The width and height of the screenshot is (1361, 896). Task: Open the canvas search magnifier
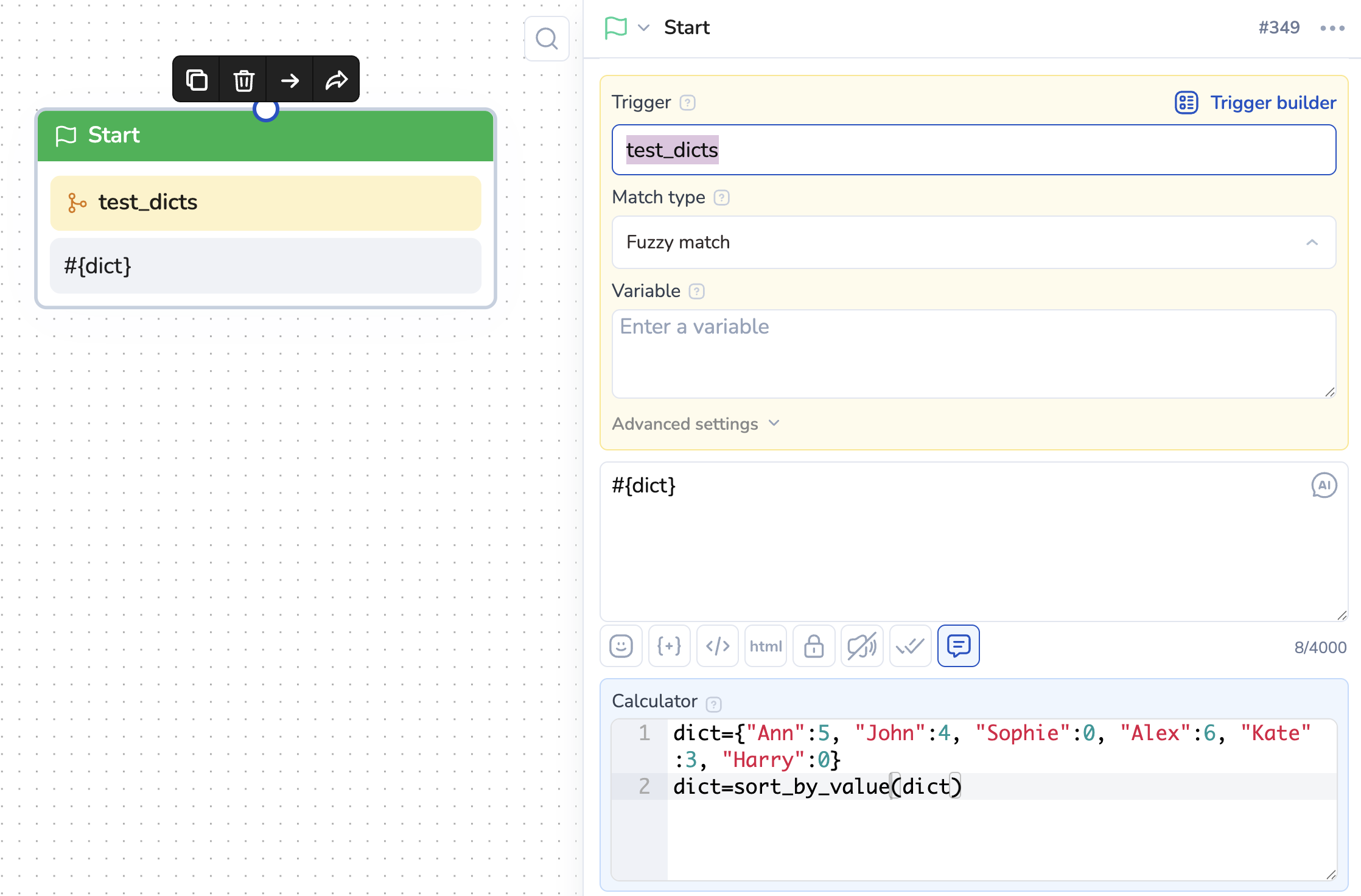(547, 39)
